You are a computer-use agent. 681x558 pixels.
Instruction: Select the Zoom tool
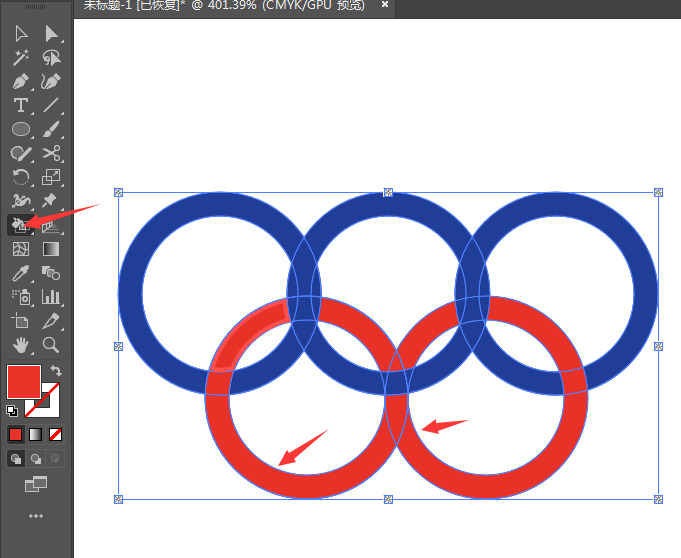(51, 345)
